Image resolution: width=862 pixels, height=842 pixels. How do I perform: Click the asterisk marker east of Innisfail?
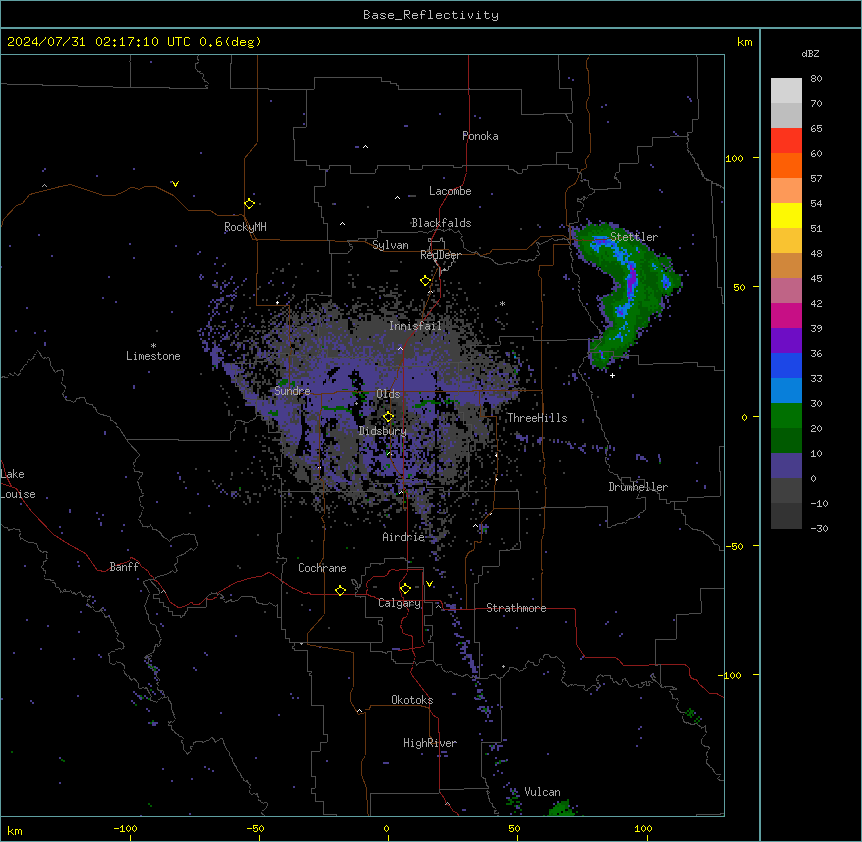coord(502,303)
